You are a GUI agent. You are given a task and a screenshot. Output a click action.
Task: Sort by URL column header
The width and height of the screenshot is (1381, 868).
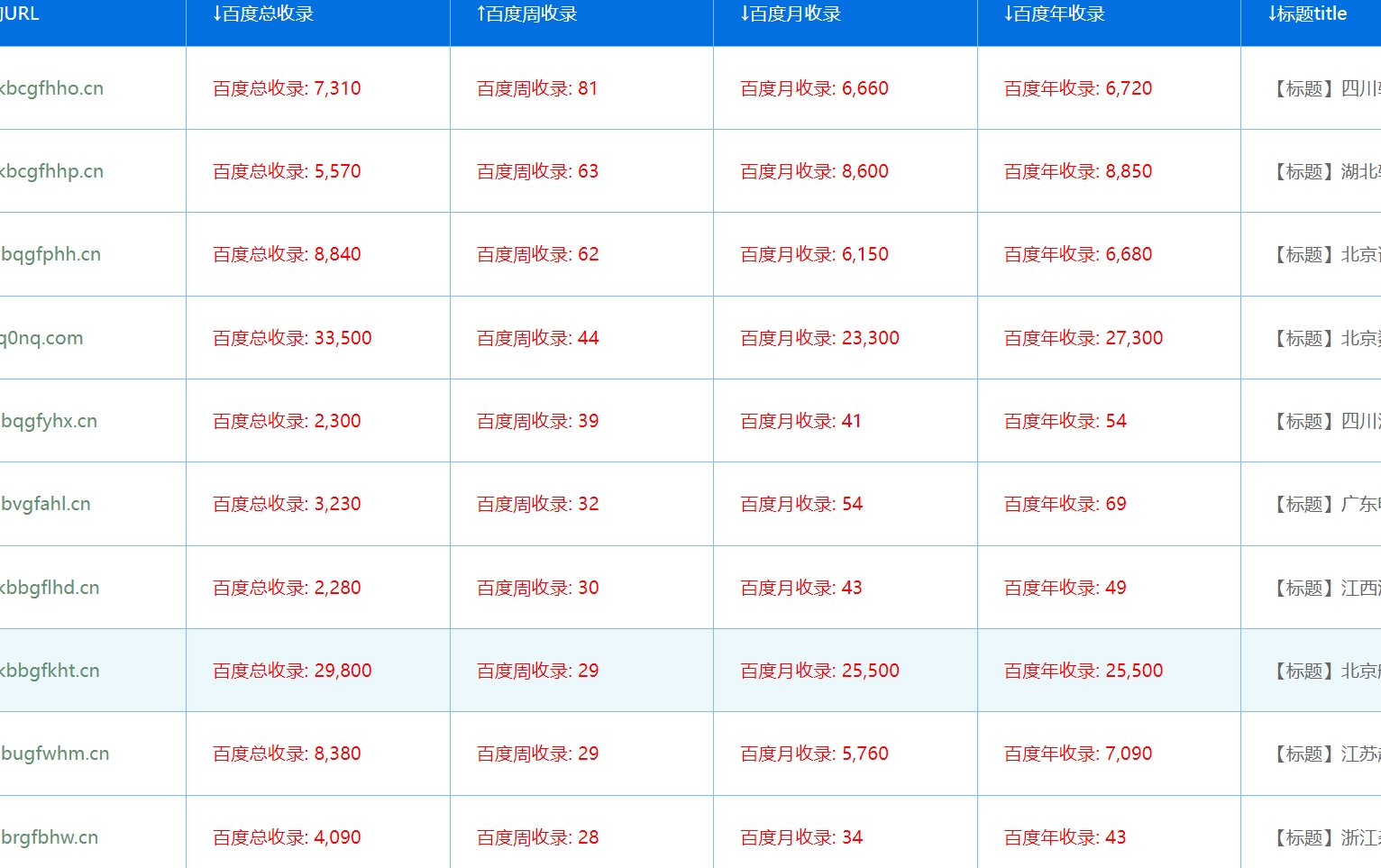click(19, 14)
